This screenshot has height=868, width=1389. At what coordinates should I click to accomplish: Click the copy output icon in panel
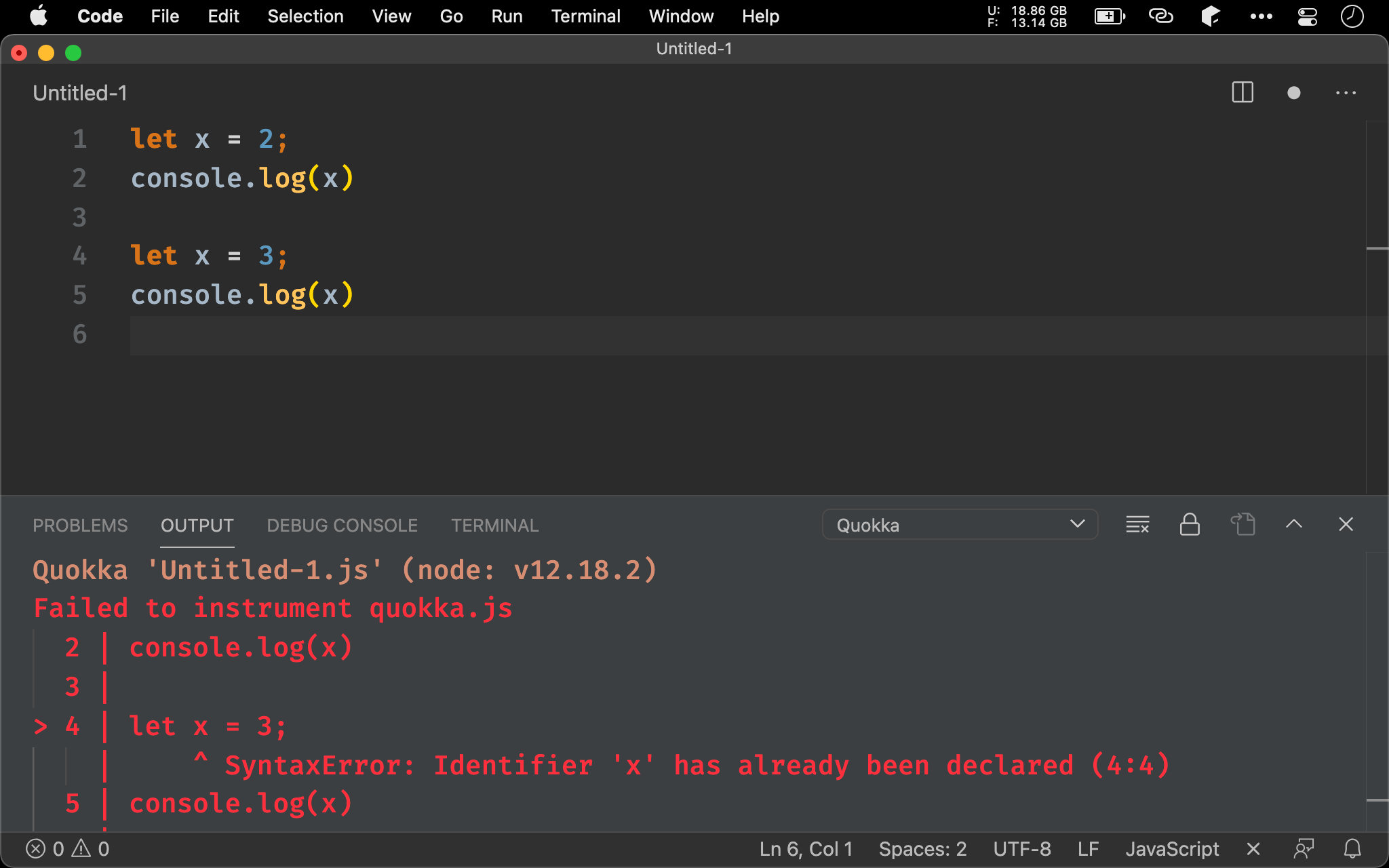point(1243,525)
